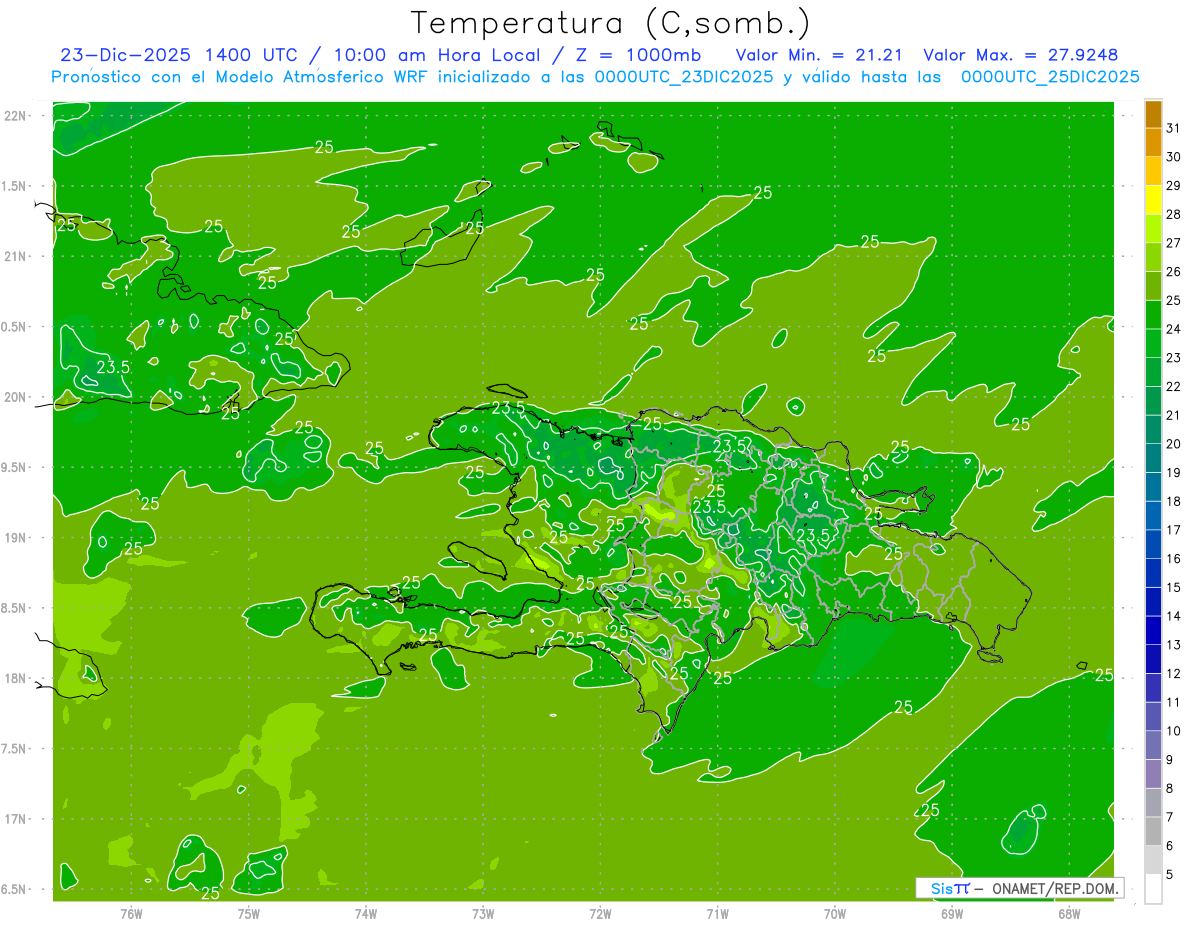Click the '76W' longitude axis label
The height and width of the screenshot is (927, 1200).
click(x=131, y=913)
